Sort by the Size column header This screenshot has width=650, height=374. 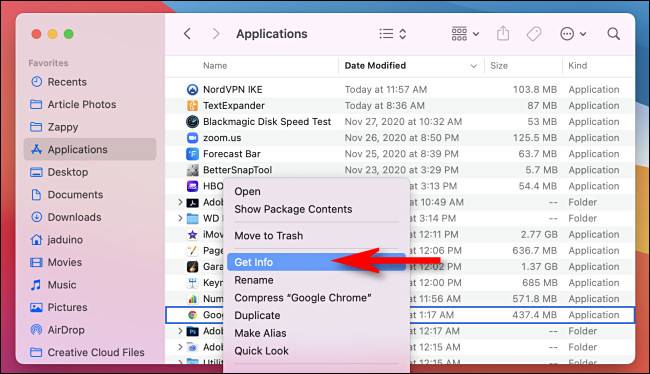tap(499, 66)
